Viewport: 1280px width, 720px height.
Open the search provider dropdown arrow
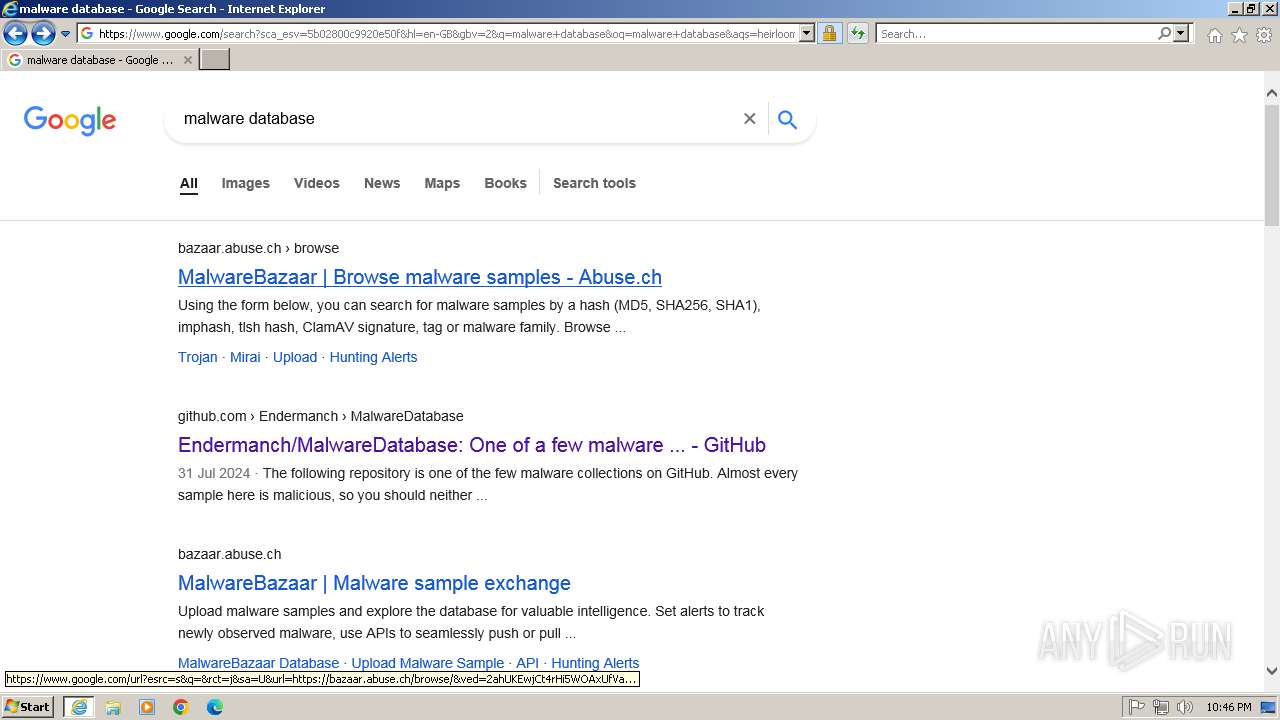coord(1181,34)
